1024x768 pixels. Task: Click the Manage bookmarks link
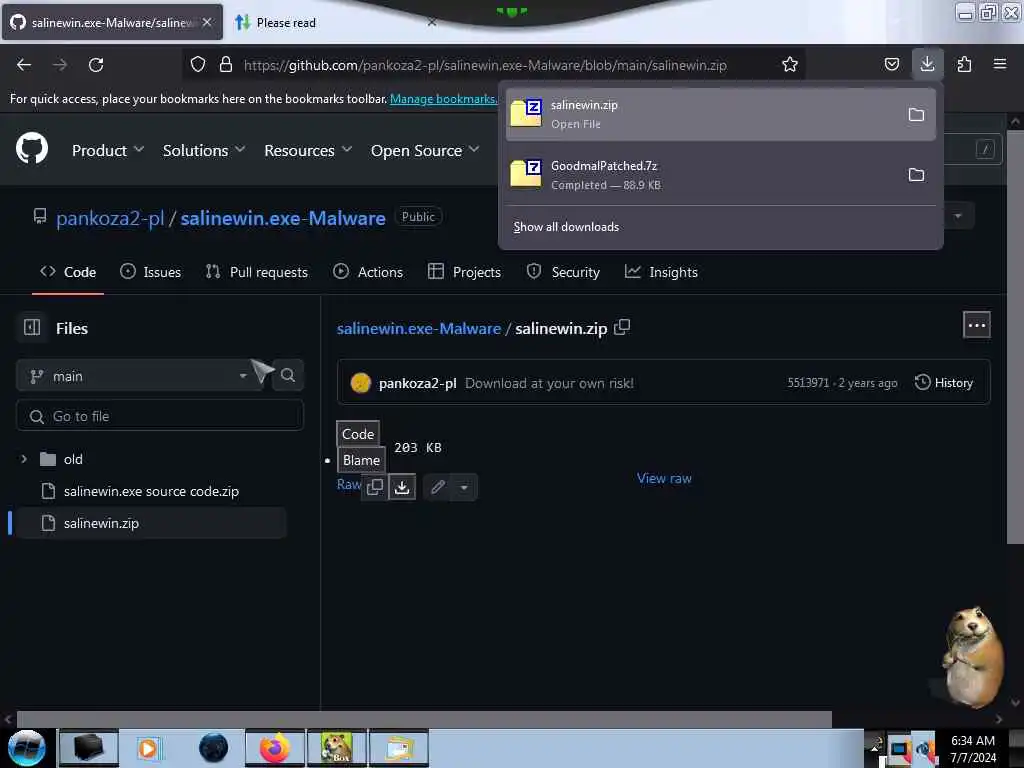click(x=443, y=99)
